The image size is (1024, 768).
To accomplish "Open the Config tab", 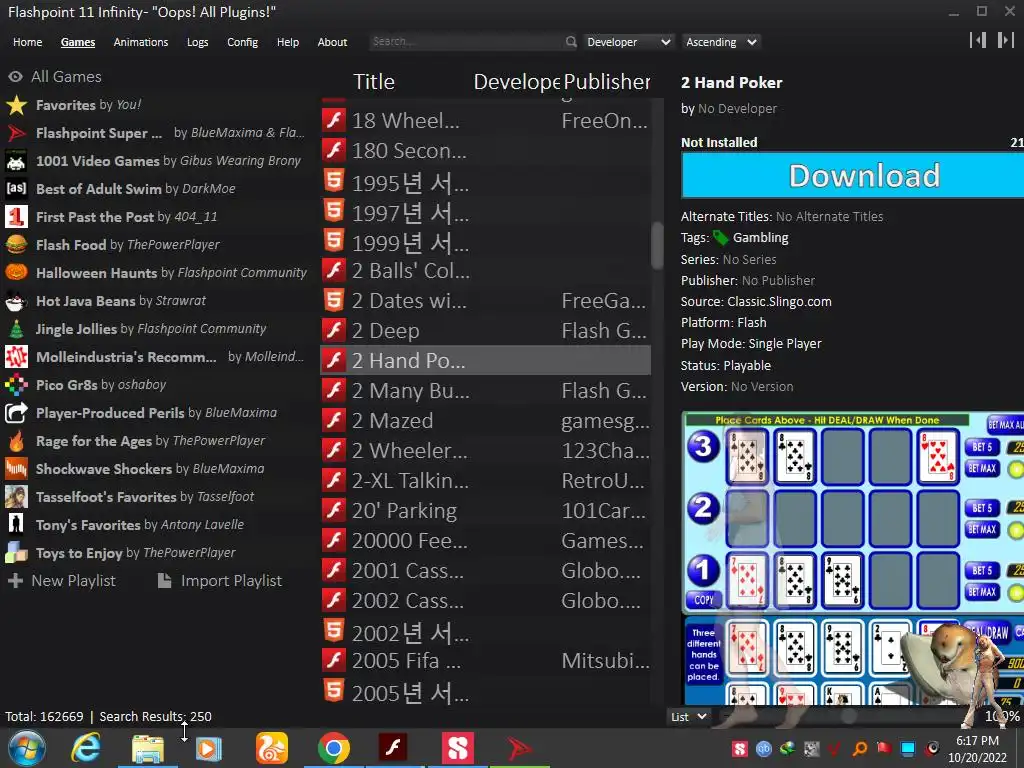I will click(242, 42).
